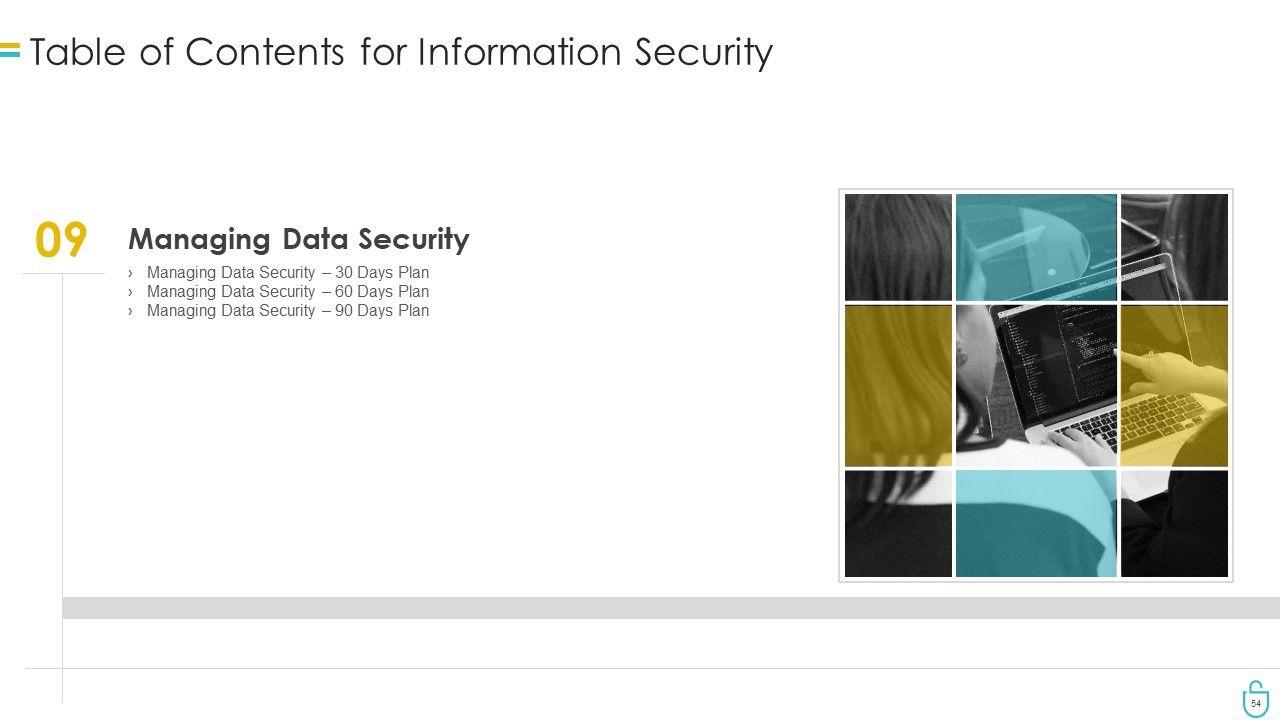Click the bottom-left dark image tile
1280x720 pixels.
click(x=898, y=523)
